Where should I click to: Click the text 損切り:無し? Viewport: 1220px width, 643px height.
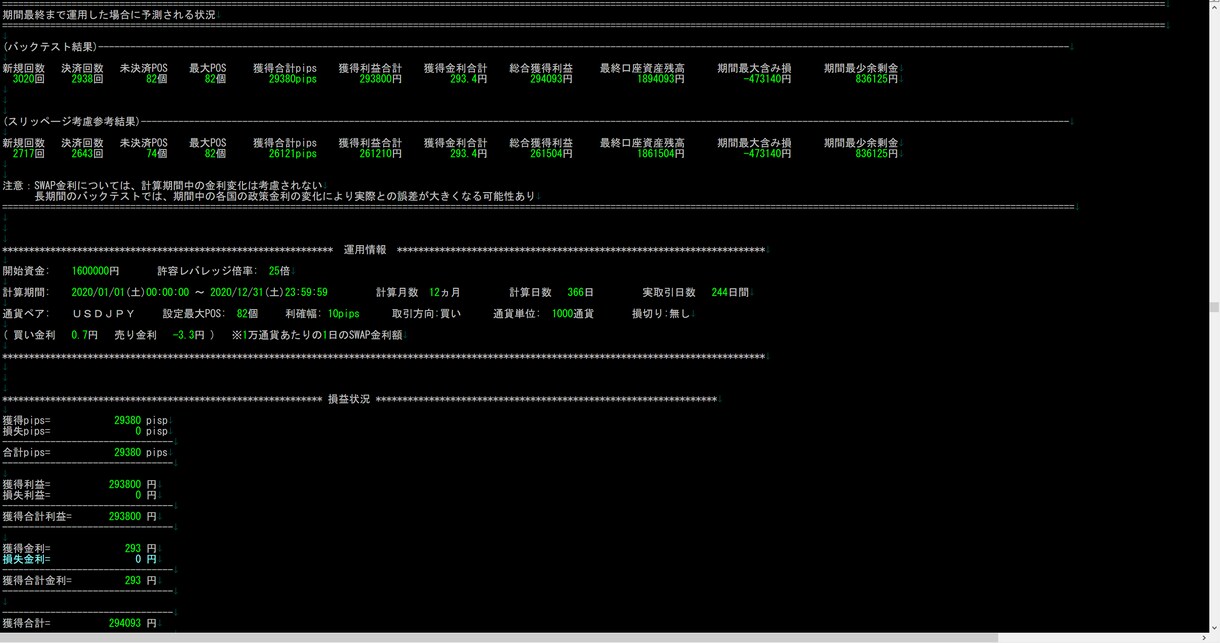pyautogui.click(x=661, y=314)
